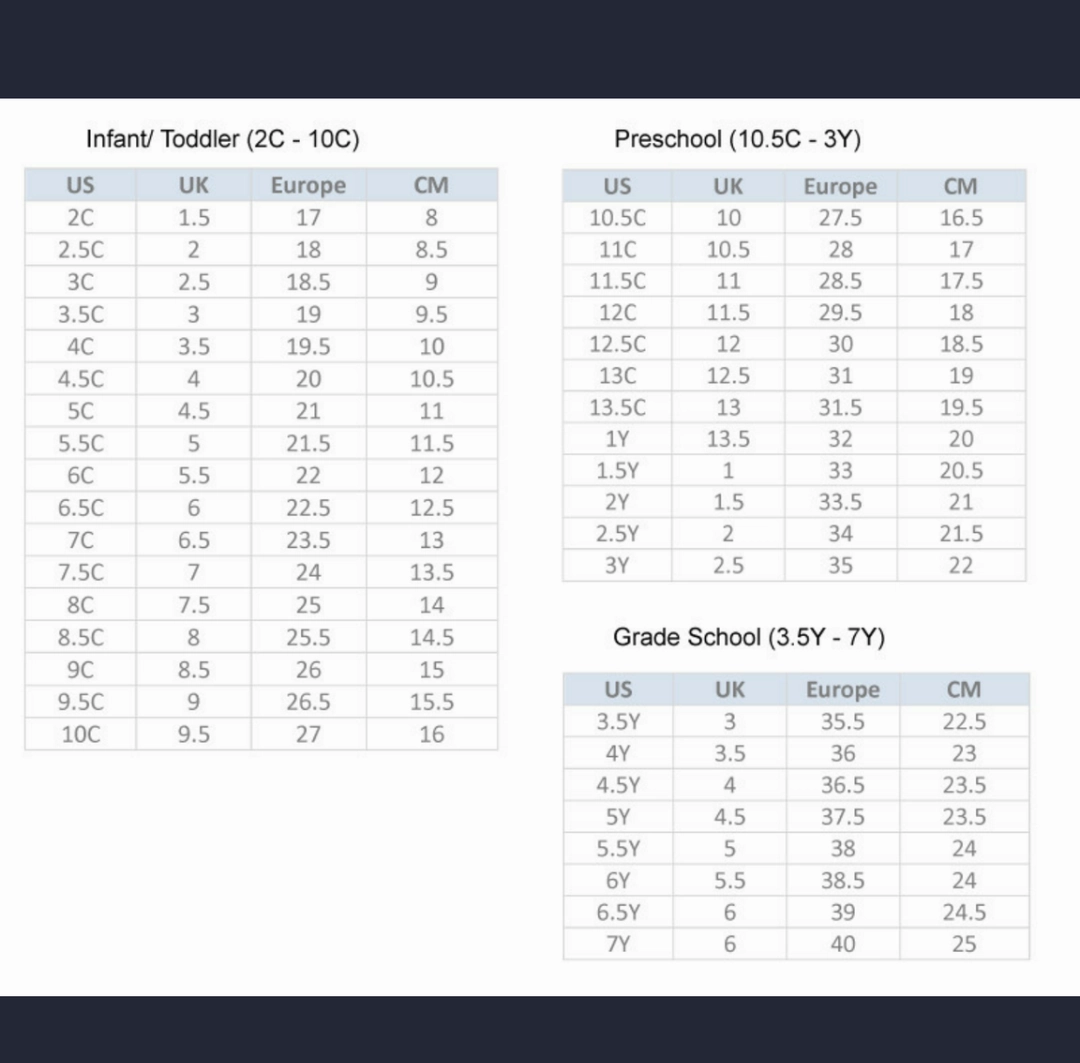
Task: Choose the 3.5Y US size cell
Action: 618,722
